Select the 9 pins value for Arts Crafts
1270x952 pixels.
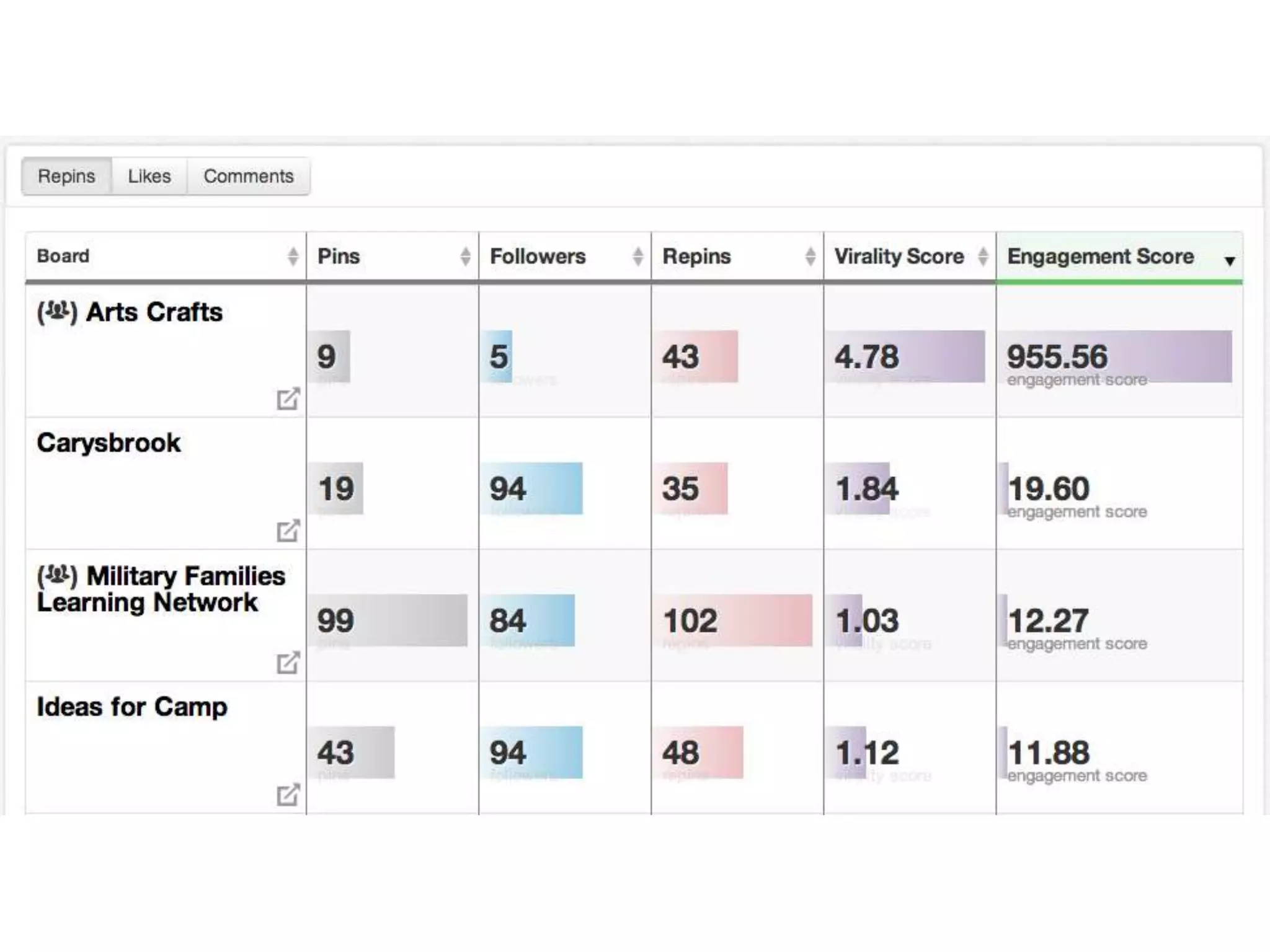click(x=327, y=356)
